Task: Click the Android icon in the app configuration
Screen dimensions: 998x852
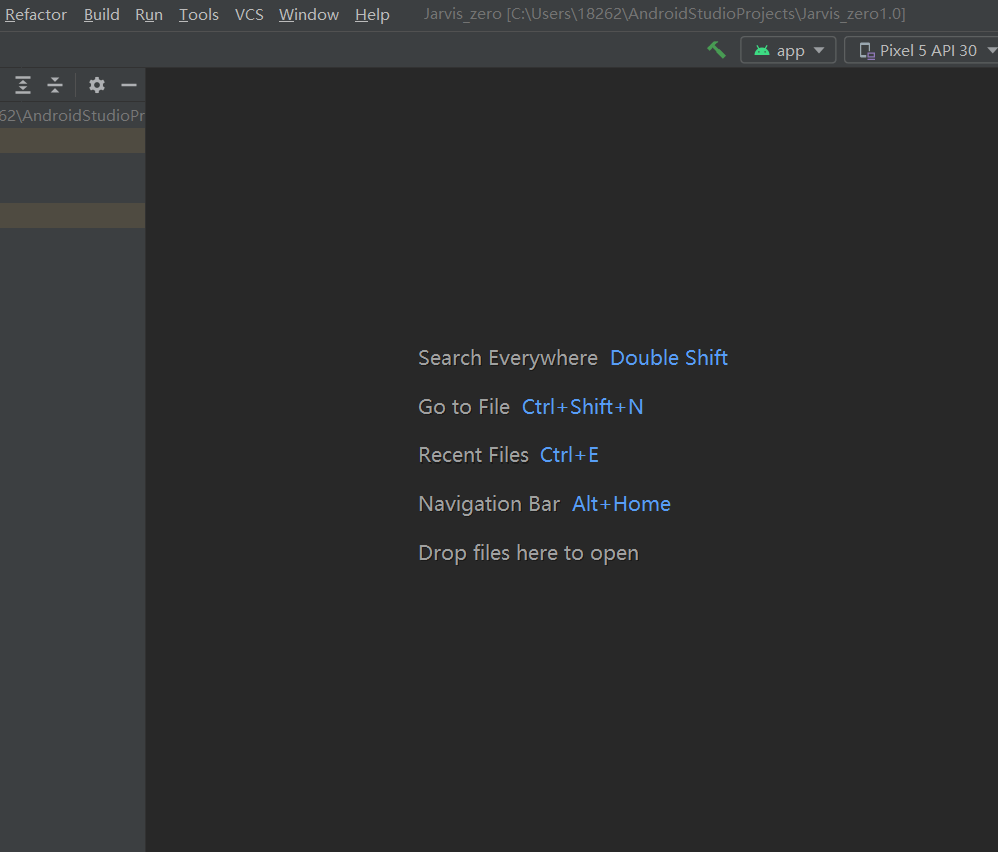Action: pyautogui.click(x=763, y=49)
